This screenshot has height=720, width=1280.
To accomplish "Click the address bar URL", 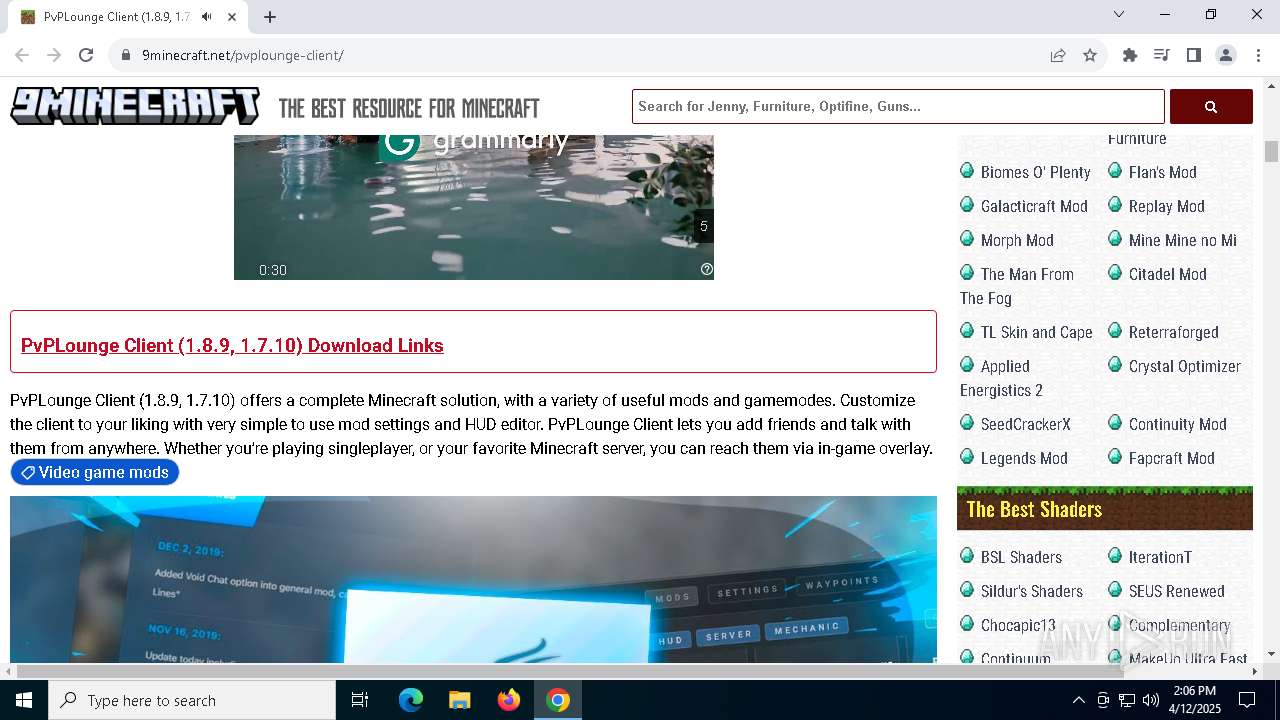I will point(243,55).
